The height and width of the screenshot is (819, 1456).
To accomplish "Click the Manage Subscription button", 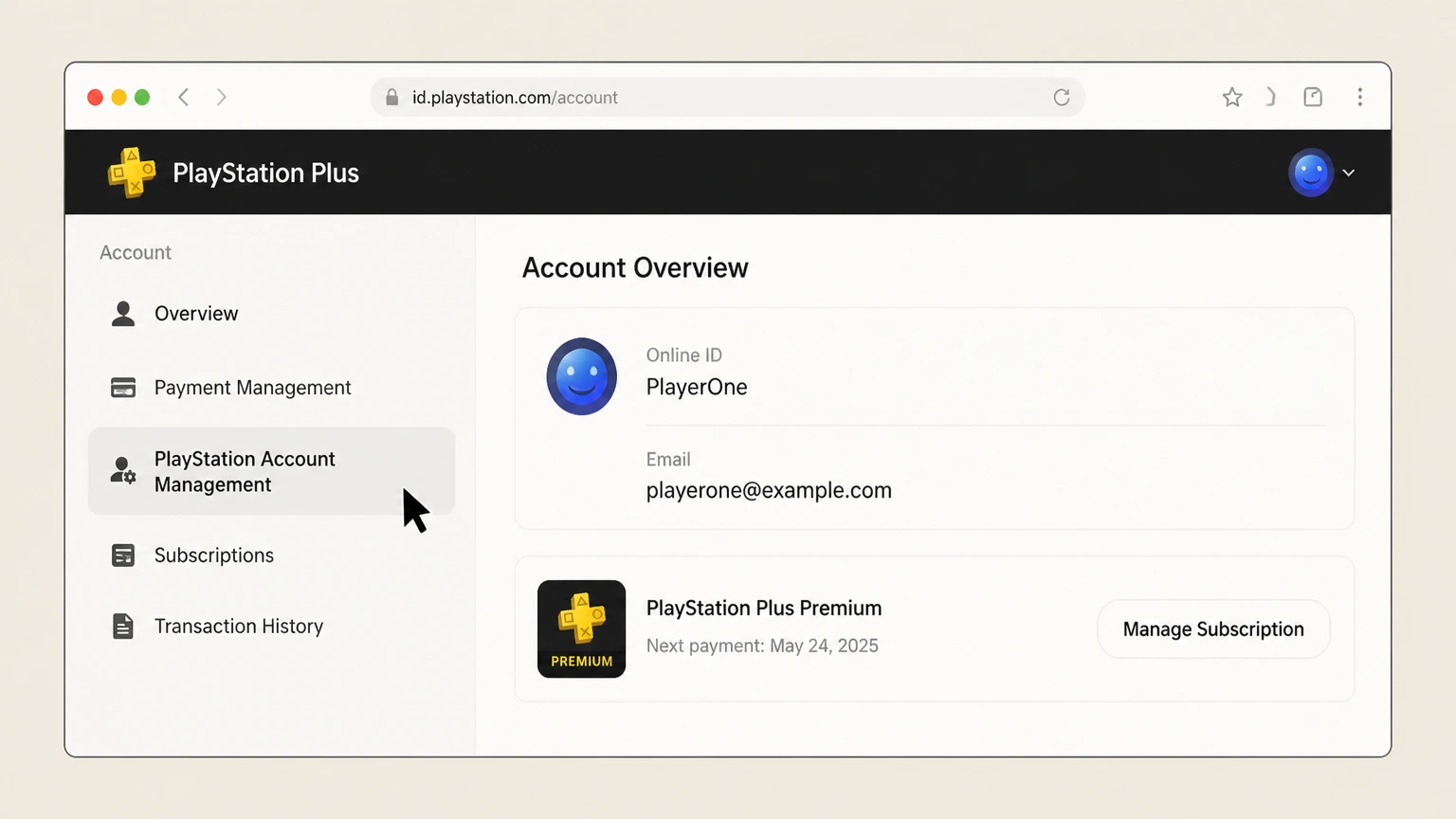I will 1213,629.
